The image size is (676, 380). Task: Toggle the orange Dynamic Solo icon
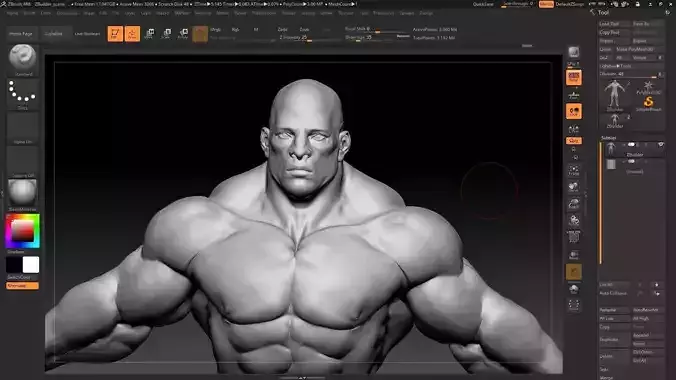coord(574,272)
